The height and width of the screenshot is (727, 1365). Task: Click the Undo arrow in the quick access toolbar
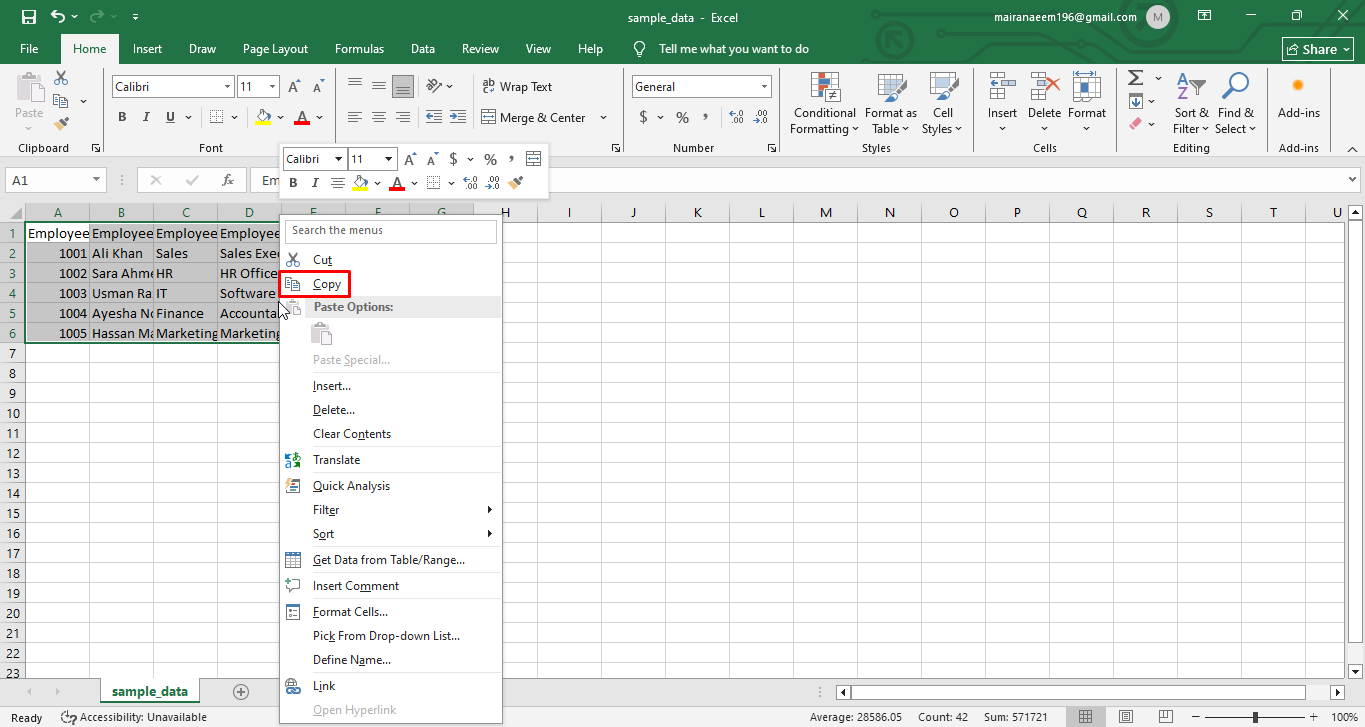(57, 17)
